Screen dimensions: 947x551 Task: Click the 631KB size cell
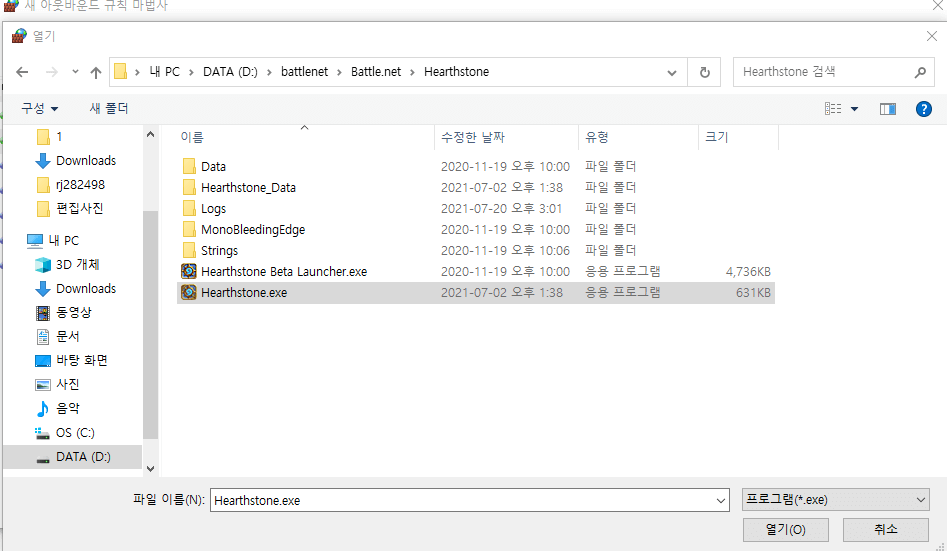pyautogui.click(x=753, y=293)
